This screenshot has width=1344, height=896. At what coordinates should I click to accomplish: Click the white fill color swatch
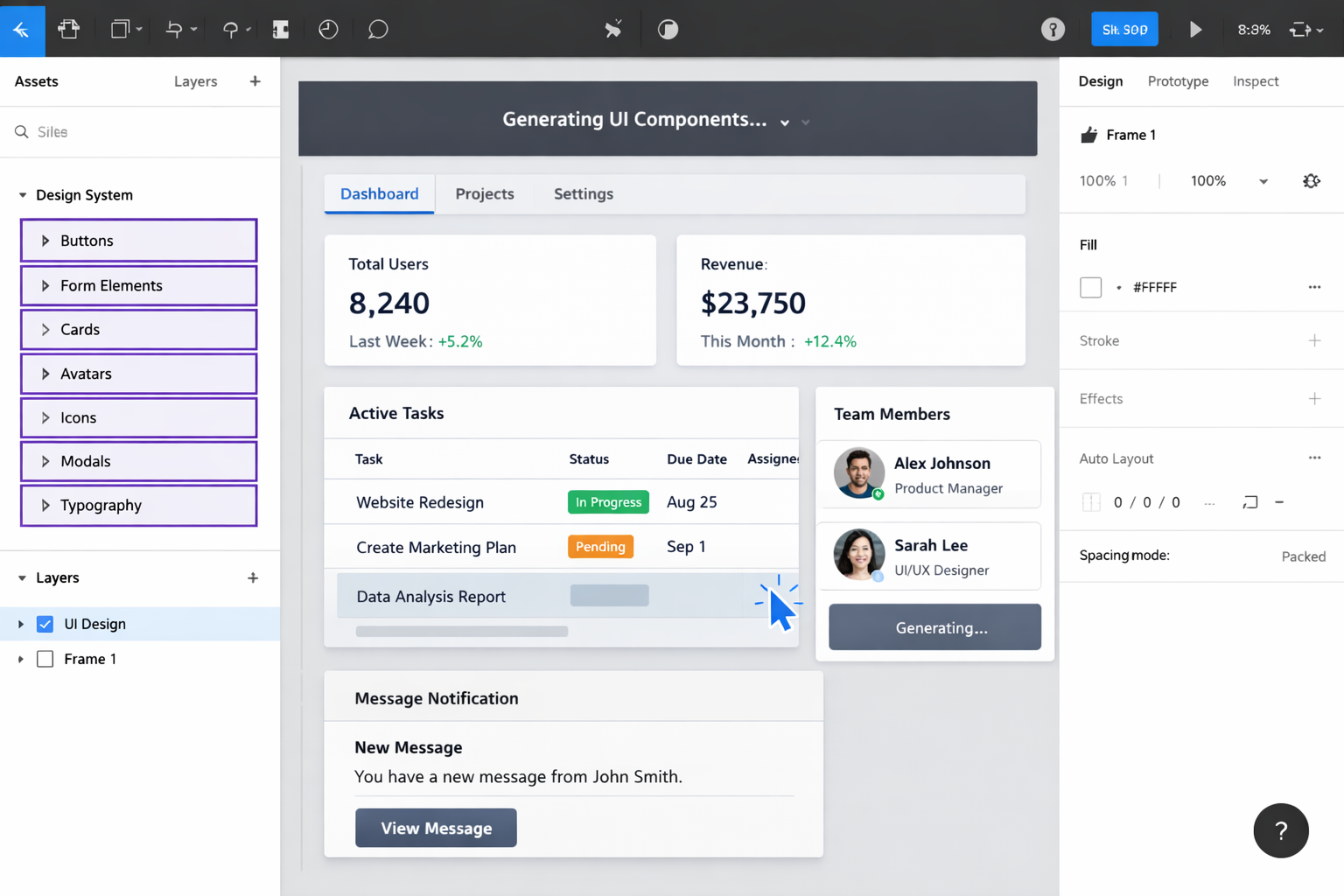click(x=1090, y=287)
